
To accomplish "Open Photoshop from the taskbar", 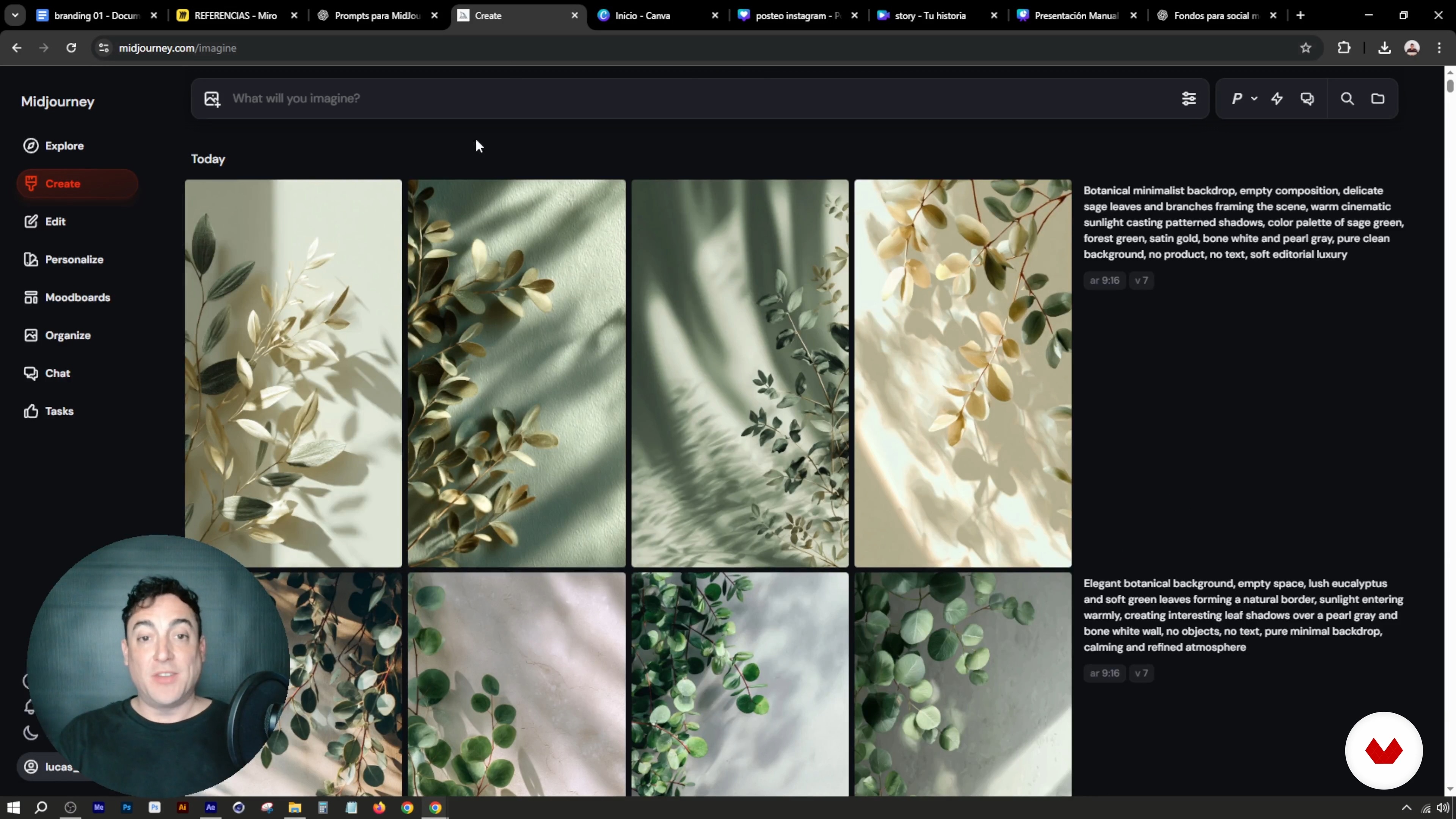I will click(127, 808).
